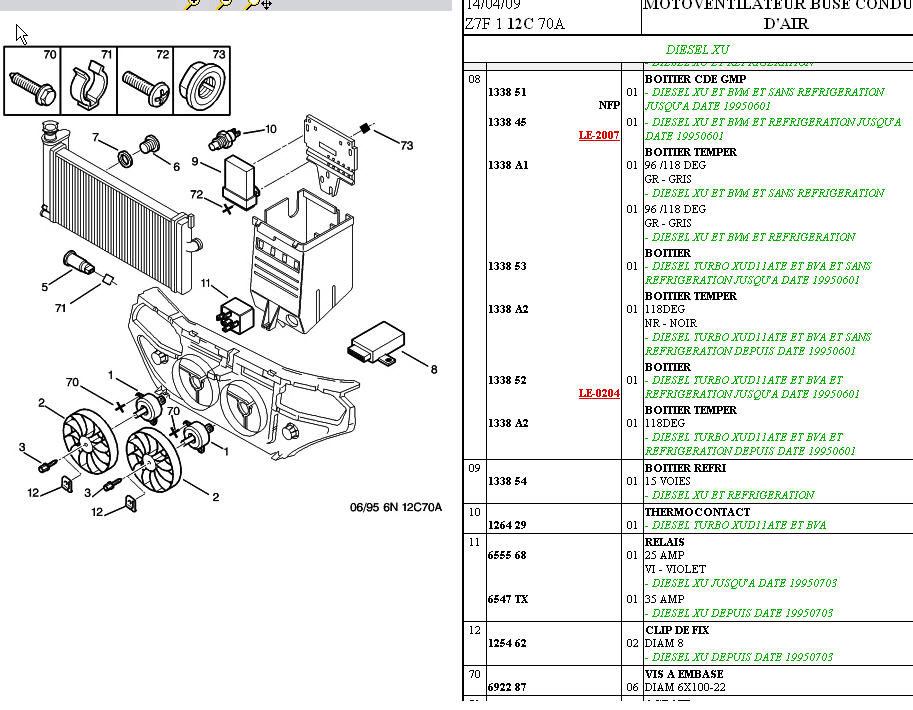Click the leftmost magnifier zoom icon
This screenshot has height=710, width=913.
pyautogui.click(x=192, y=4)
